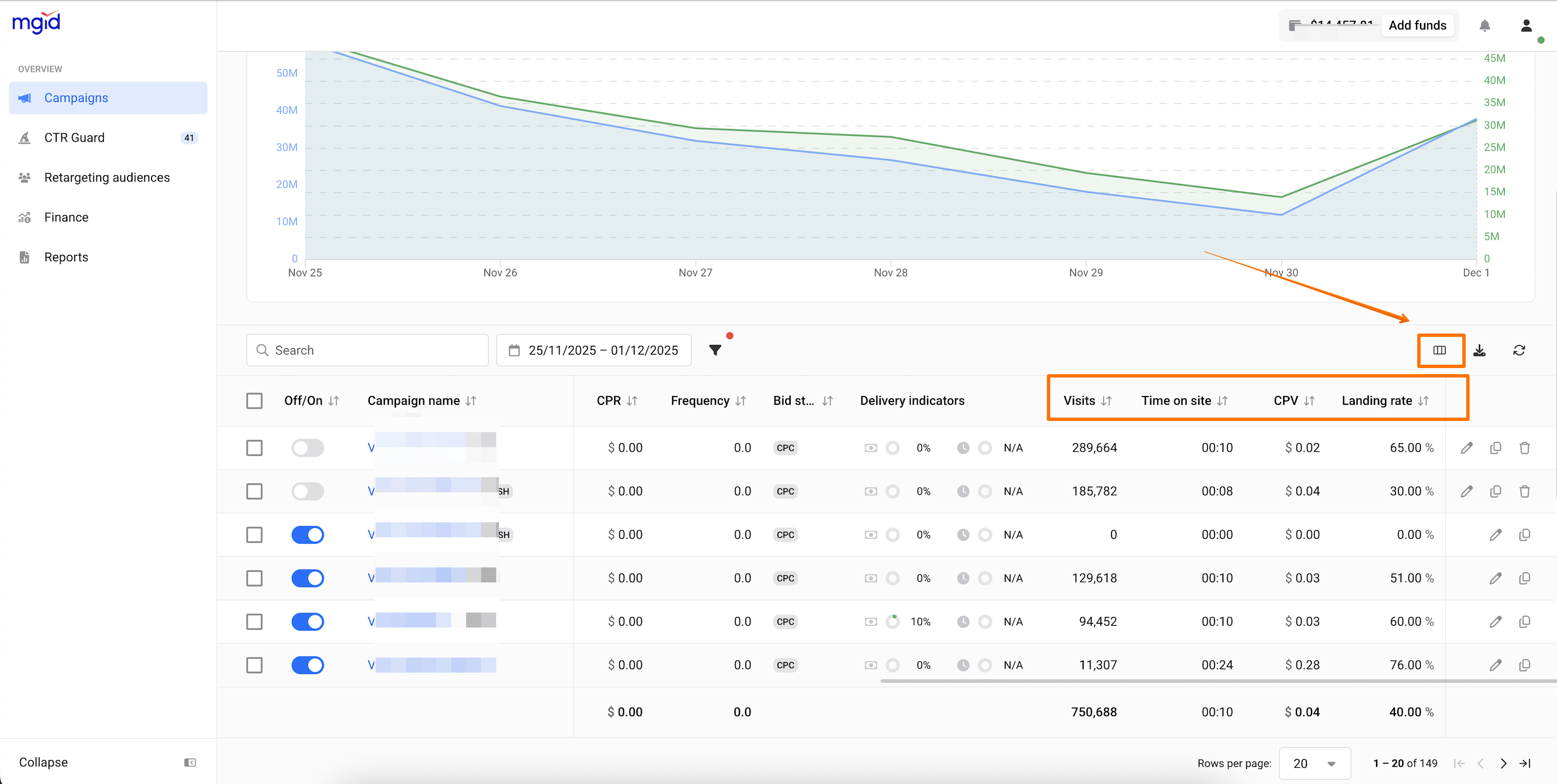1557x784 pixels.
Task: Open the user account icon
Action: [x=1526, y=26]
